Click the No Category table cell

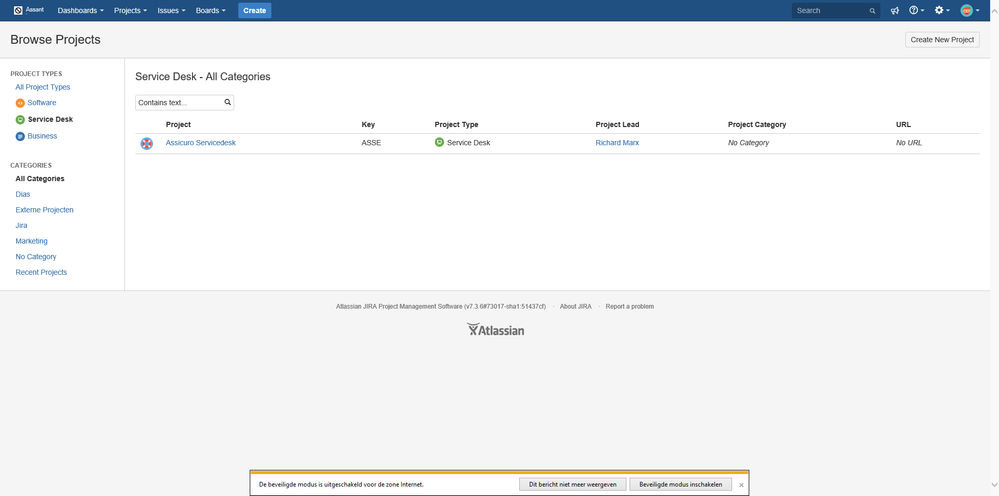(x=749, y=143)
